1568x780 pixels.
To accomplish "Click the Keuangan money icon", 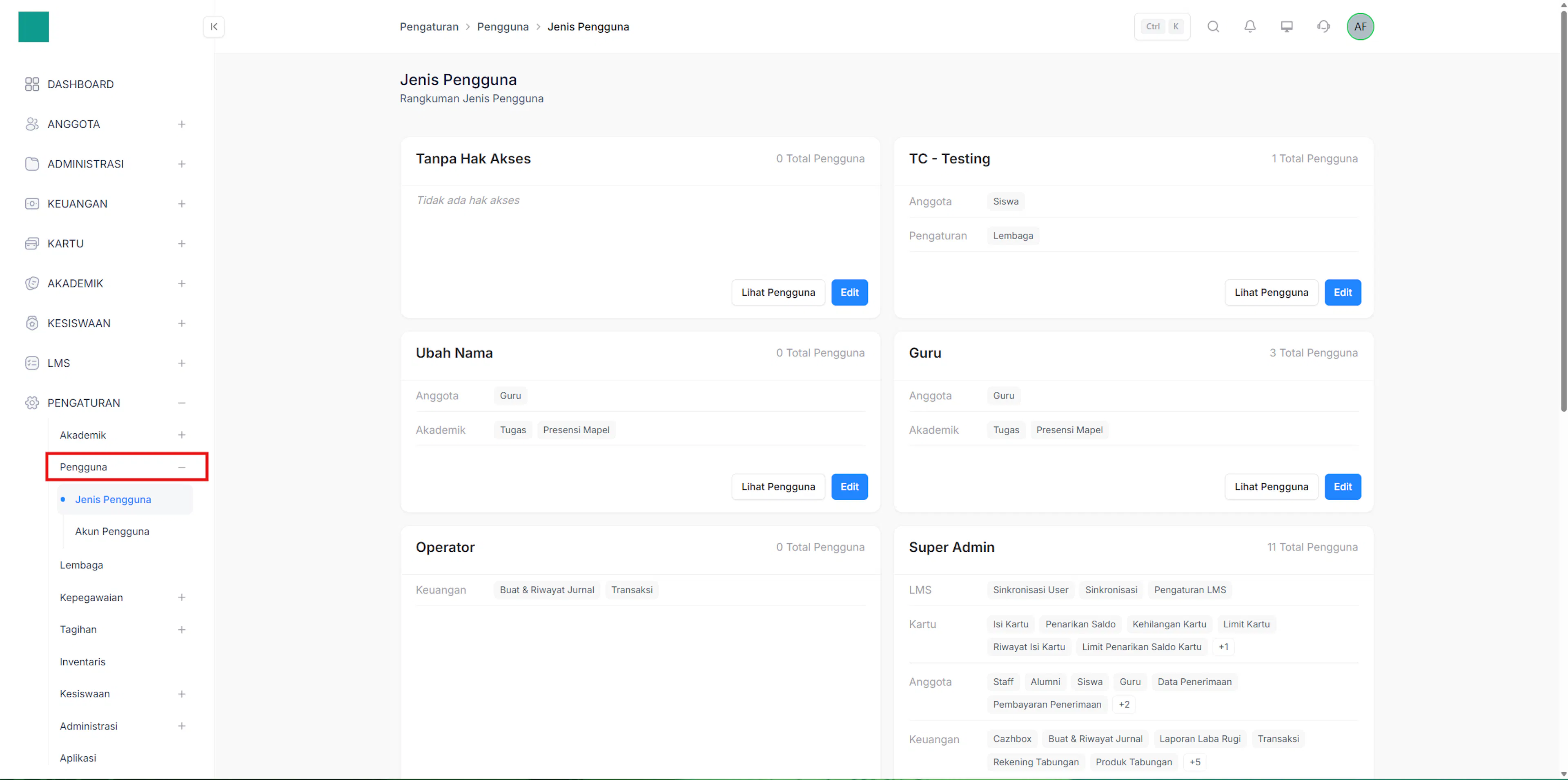I will pos(32,204).
